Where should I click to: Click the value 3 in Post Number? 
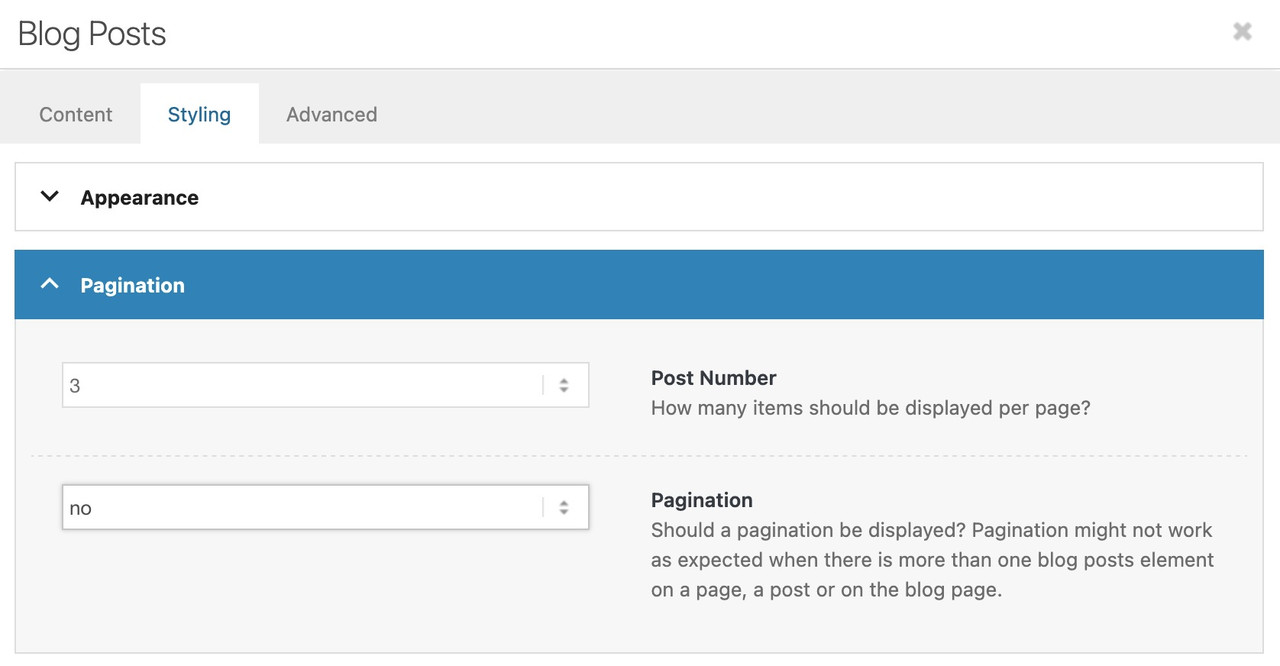click(x=75, y=385)
